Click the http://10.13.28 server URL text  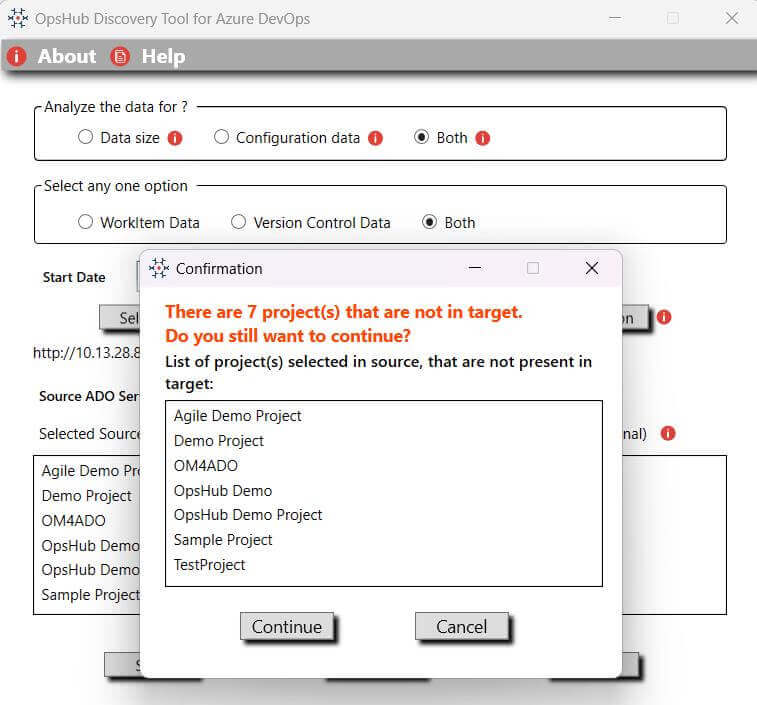click(x=86, y=353)
